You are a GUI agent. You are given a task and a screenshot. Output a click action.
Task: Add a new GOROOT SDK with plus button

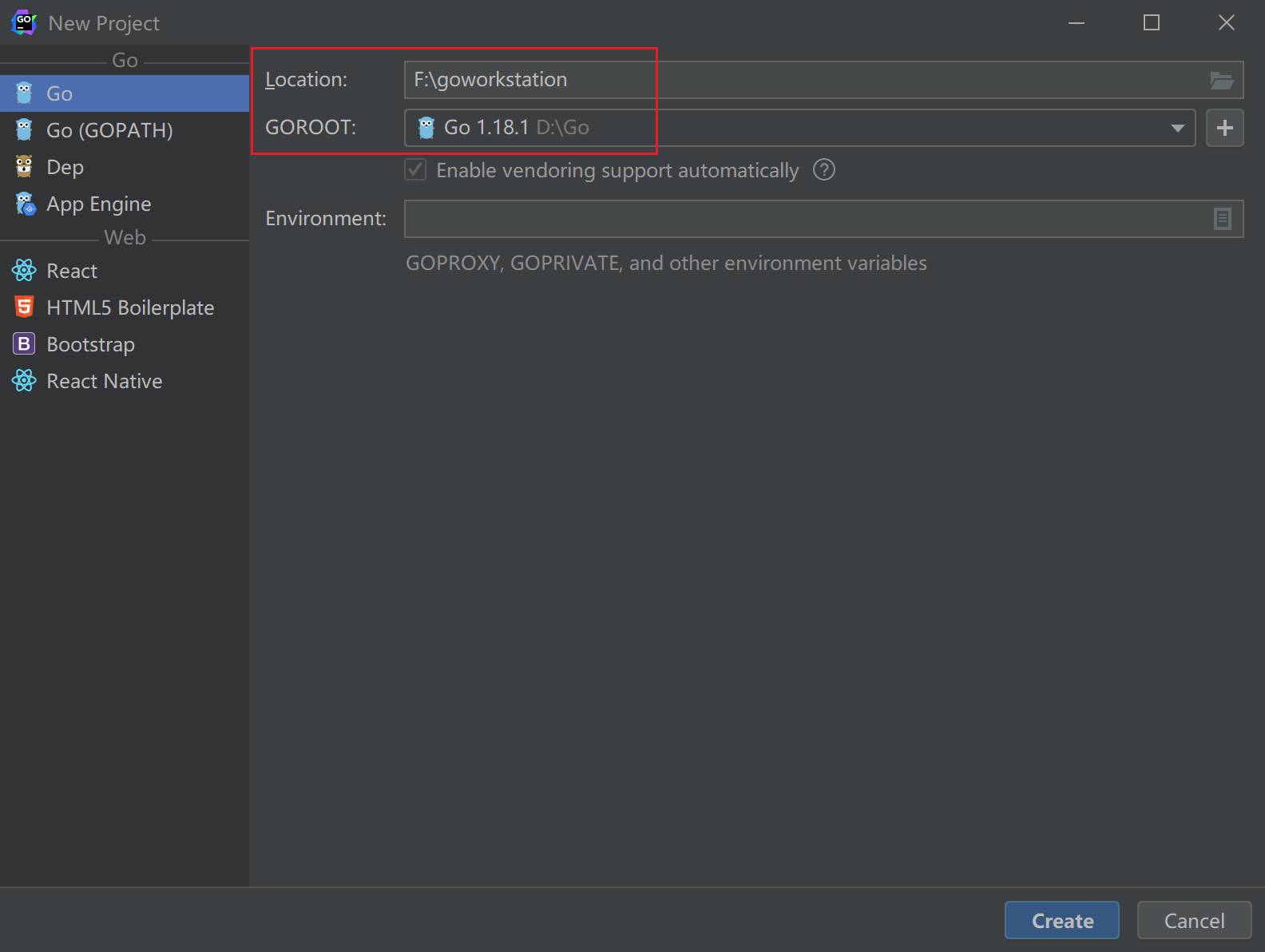(x=1224, y=128)
